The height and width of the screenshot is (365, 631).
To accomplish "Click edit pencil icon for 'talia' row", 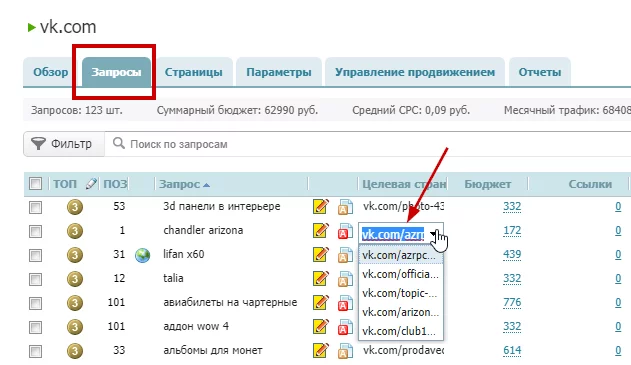I will click(x=320, y=278).
